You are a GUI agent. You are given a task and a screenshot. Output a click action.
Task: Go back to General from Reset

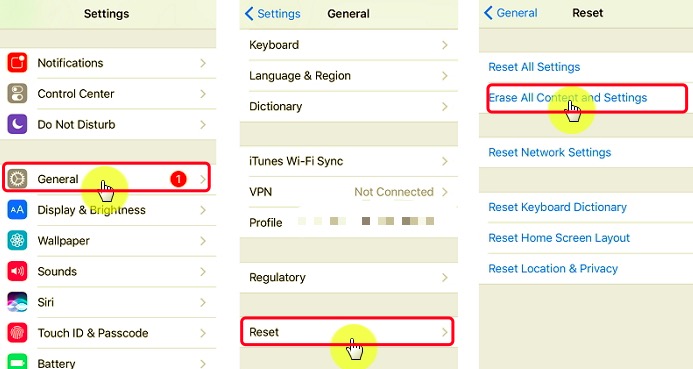click(x=510, y=13)
